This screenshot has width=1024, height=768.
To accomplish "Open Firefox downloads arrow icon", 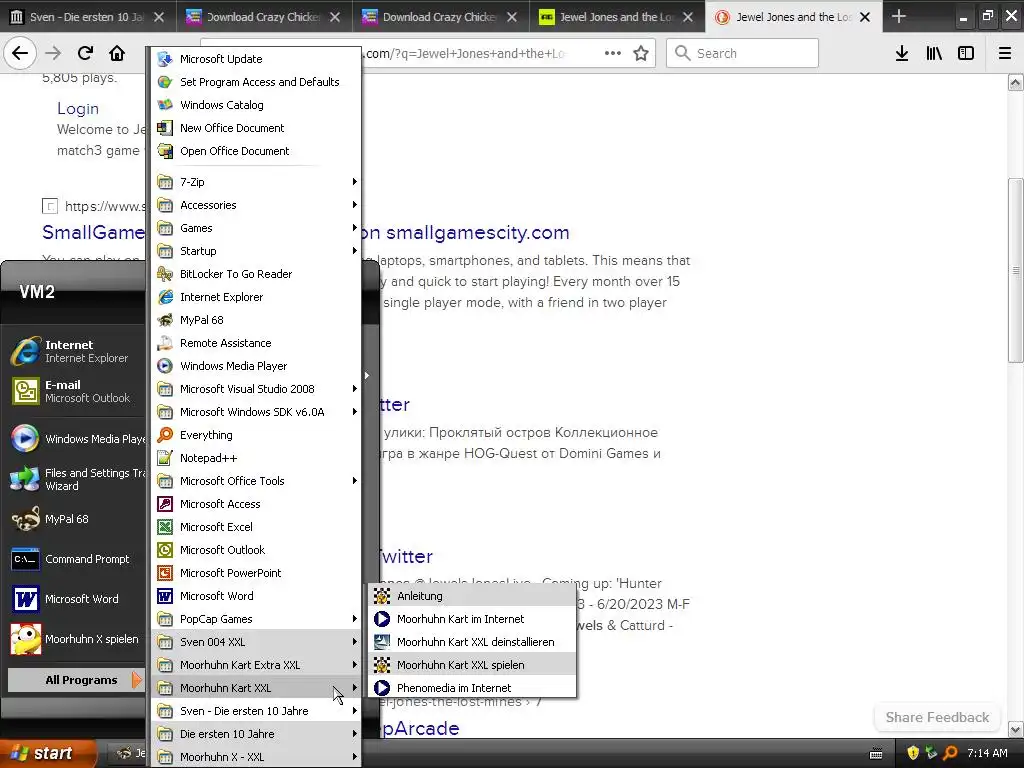I will pos(902,53).
